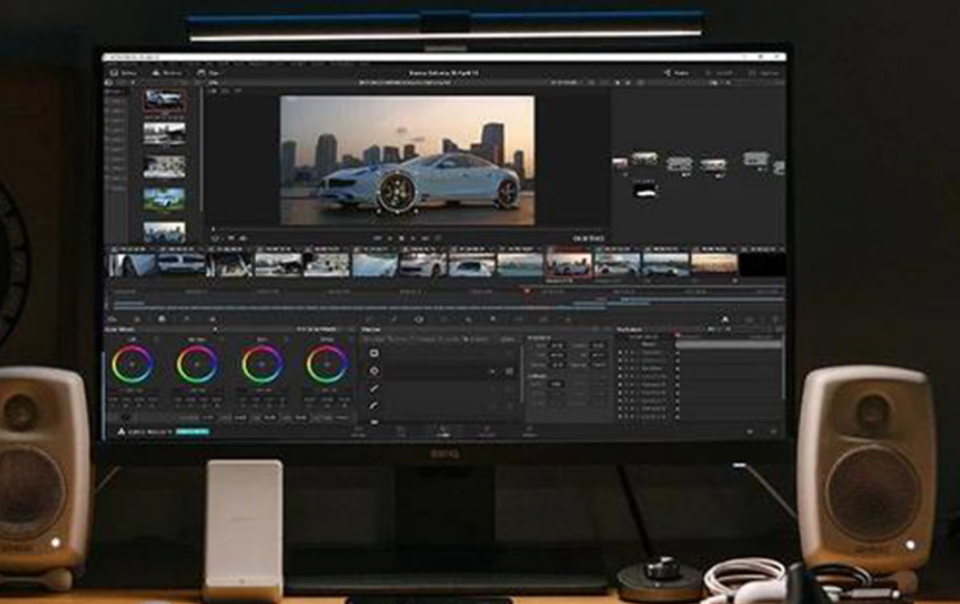The height and width of the screenshot is (604, 960).
Task: Select the Gradient window shape
Action: (374, 422)
